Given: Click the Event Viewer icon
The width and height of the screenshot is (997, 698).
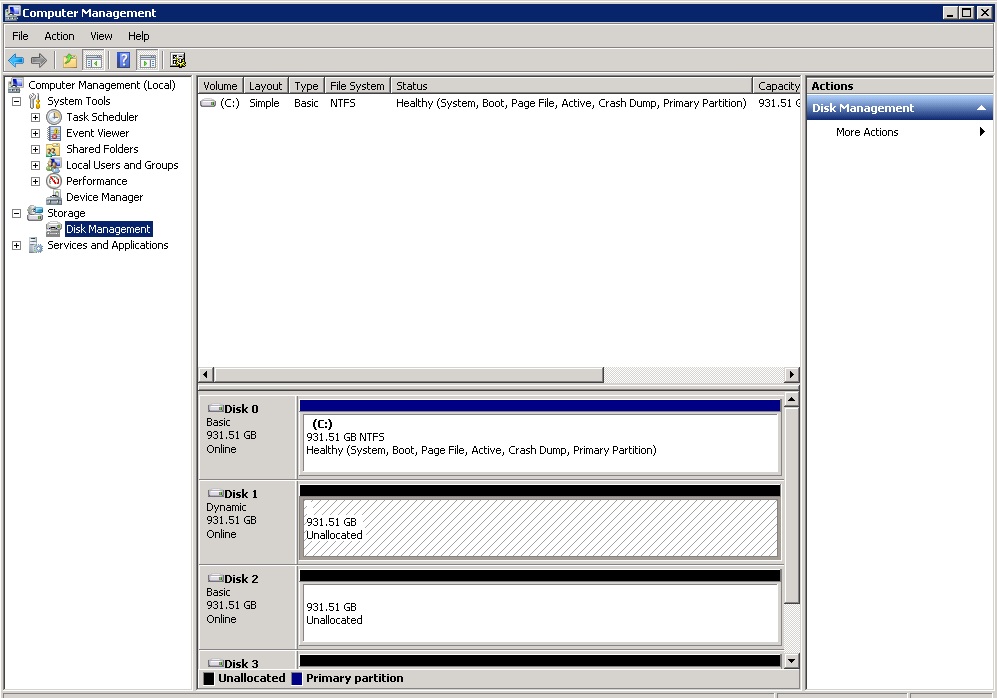Looking at the screenshot, I should coord(54,133).
